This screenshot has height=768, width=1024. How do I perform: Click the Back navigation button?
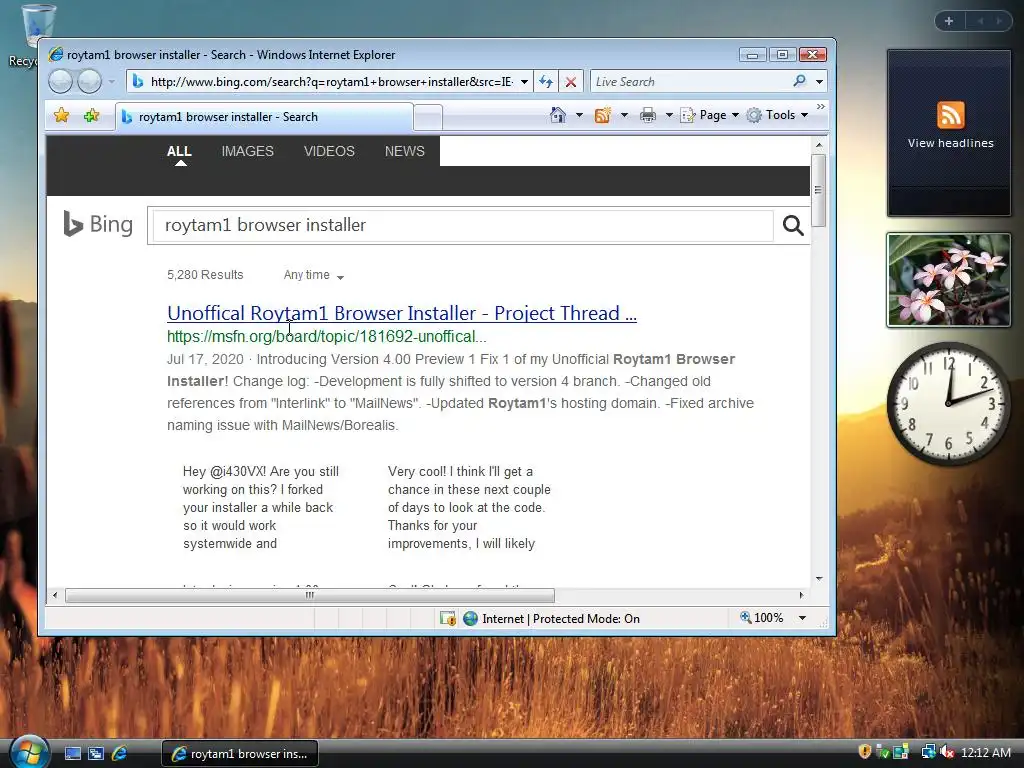coord(61,82)
